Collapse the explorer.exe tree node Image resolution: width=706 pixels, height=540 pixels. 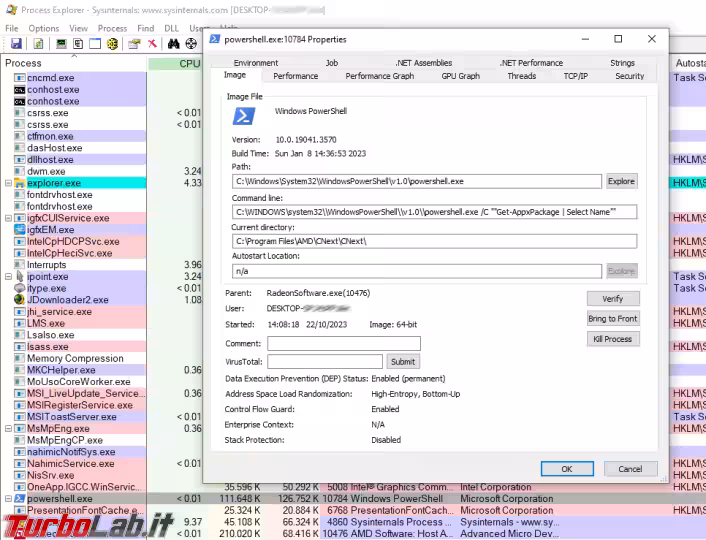pyautogui.click(x=8, y=183)
